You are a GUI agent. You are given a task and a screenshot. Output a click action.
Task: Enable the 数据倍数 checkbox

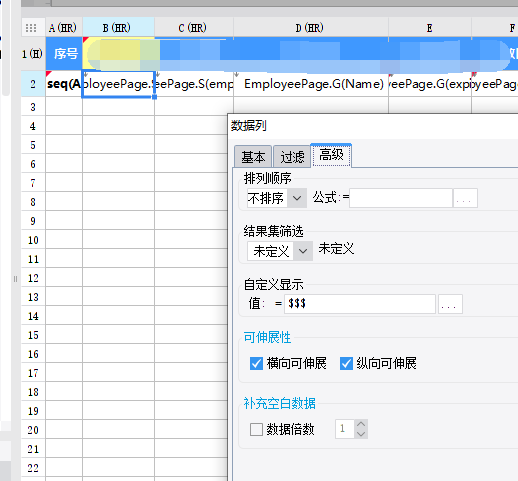(256, 429)
